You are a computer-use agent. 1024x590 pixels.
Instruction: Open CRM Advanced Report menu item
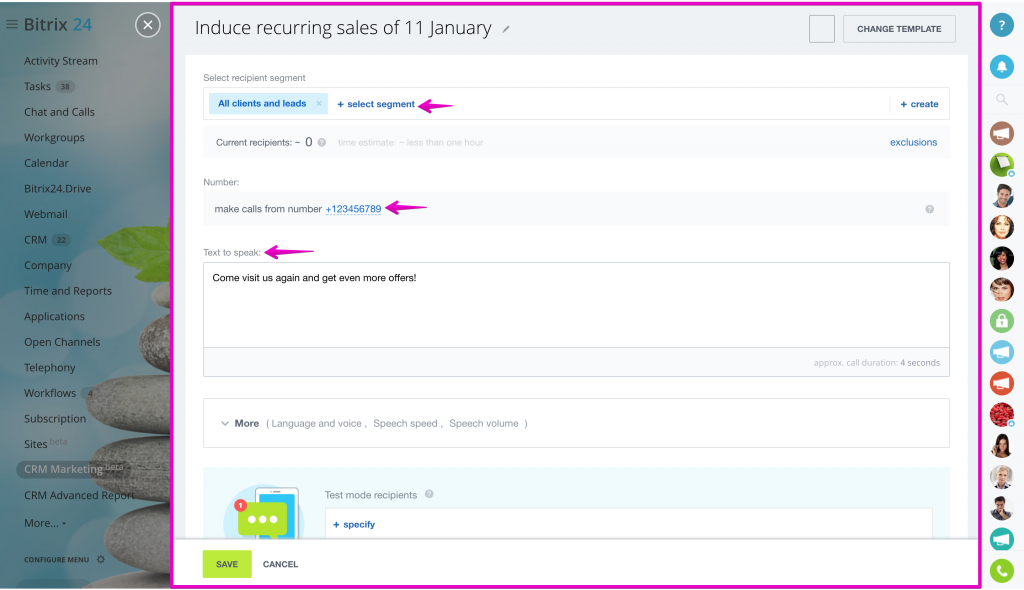(x=79, y=495)
